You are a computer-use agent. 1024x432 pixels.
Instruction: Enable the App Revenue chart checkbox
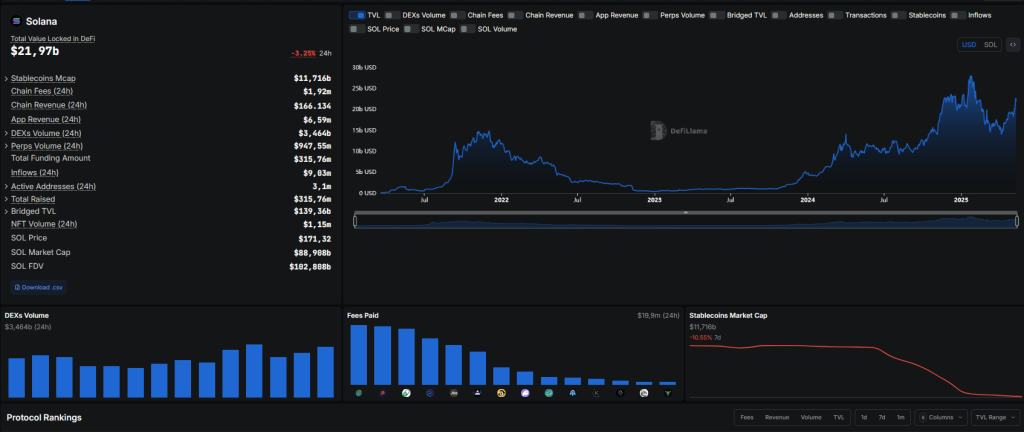coord(585,14)
